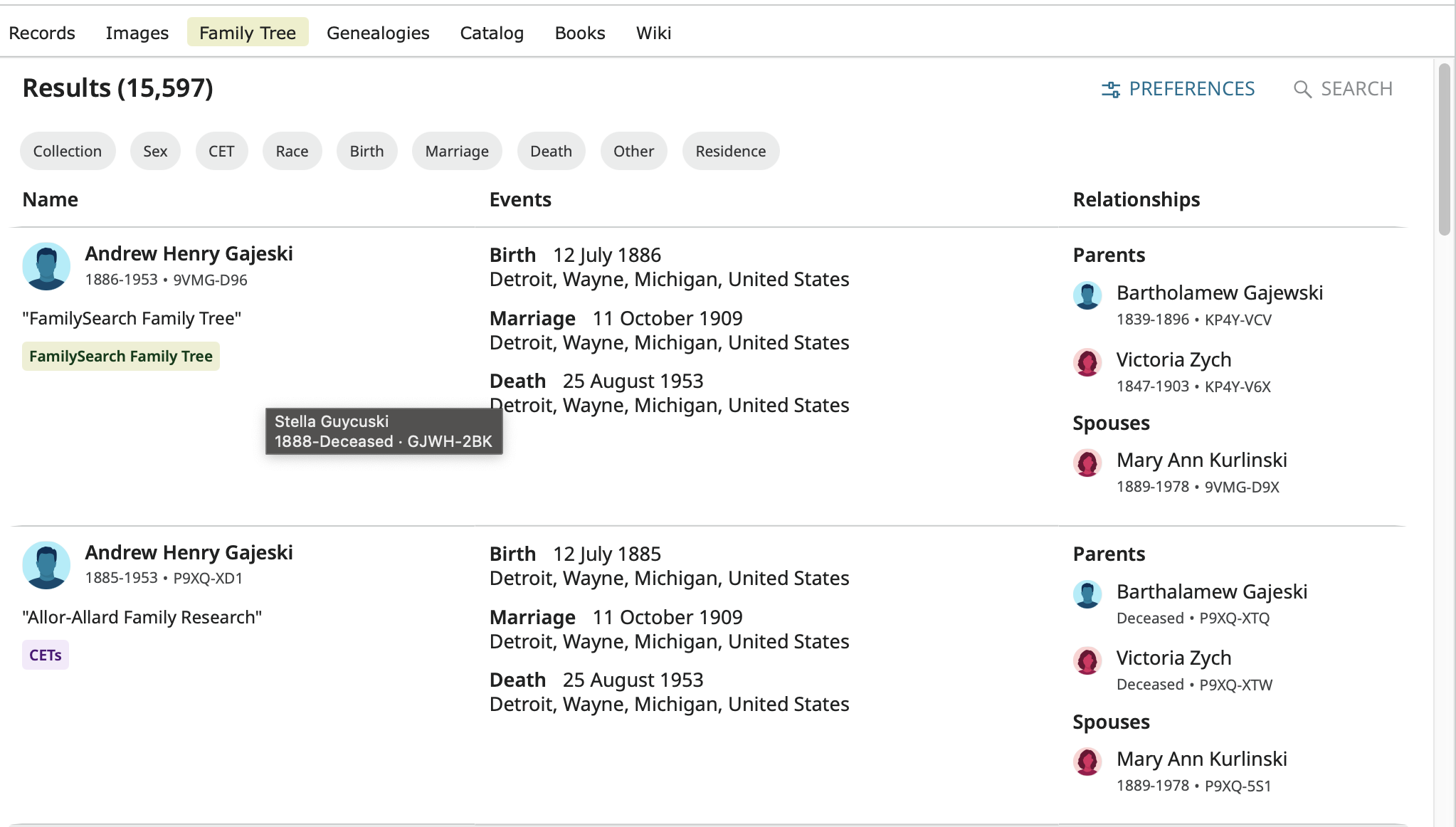Image resolution: width=1456 pixels, height=827 pixels.
Task: Click the Search magnifying glass icon
Action: pos(1302,89)
